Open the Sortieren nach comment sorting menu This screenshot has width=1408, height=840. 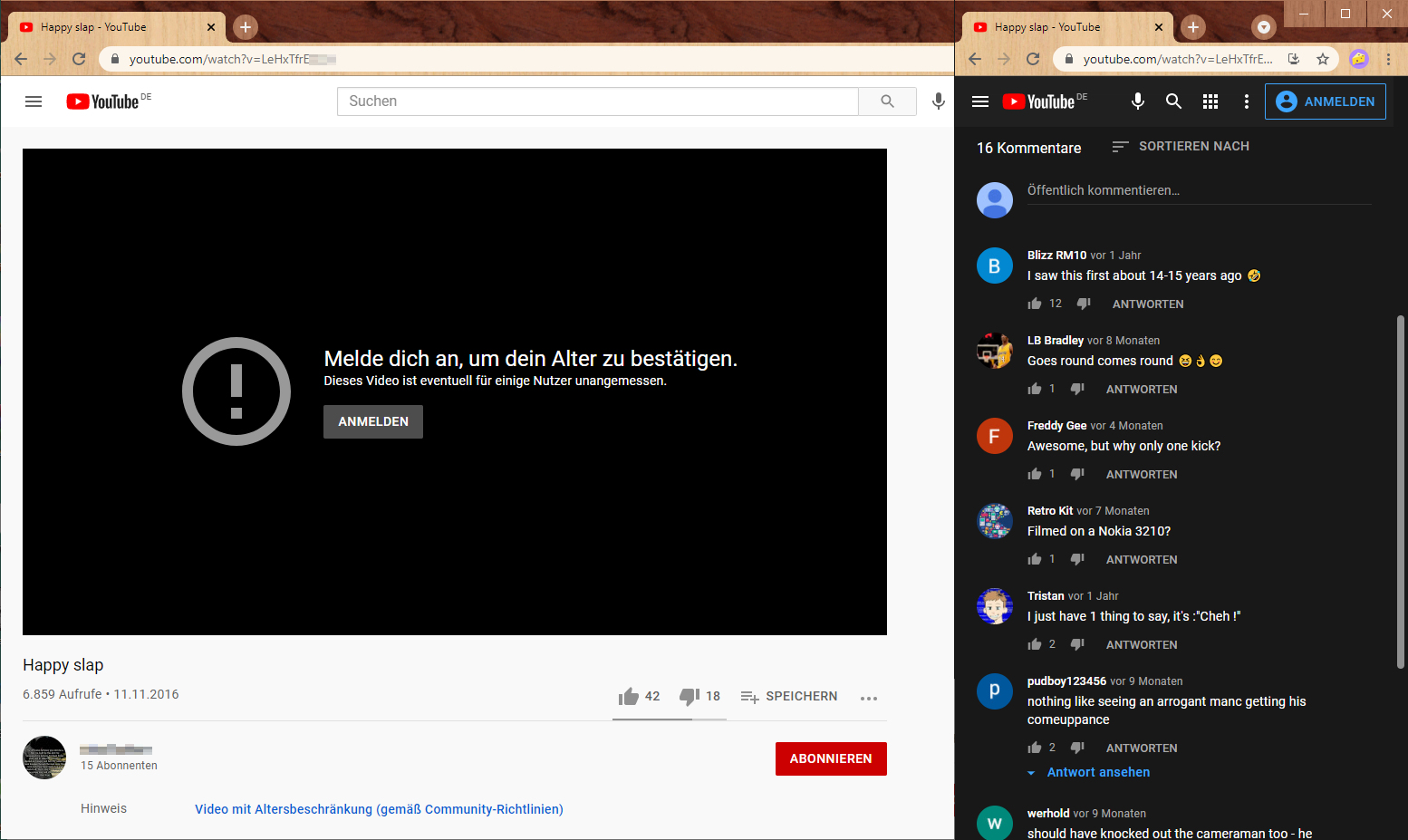pos(1181,146)
